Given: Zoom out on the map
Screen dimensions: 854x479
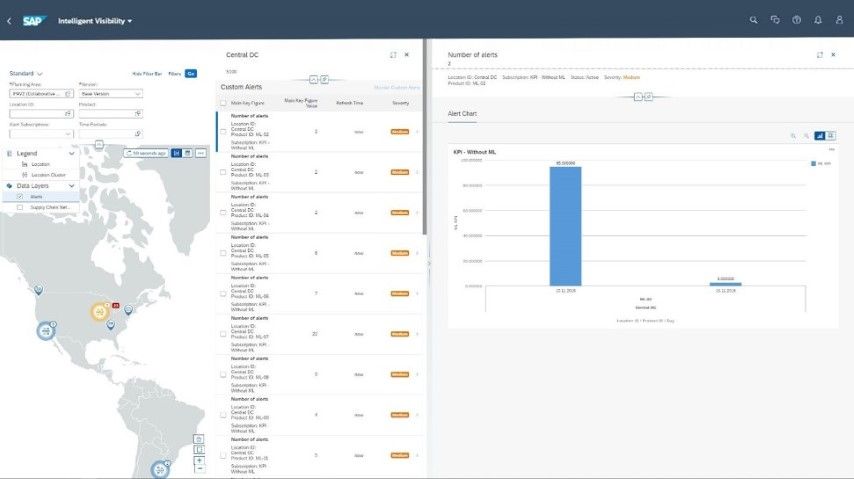Looking at the screenshot, I should [x=199, y=469].
